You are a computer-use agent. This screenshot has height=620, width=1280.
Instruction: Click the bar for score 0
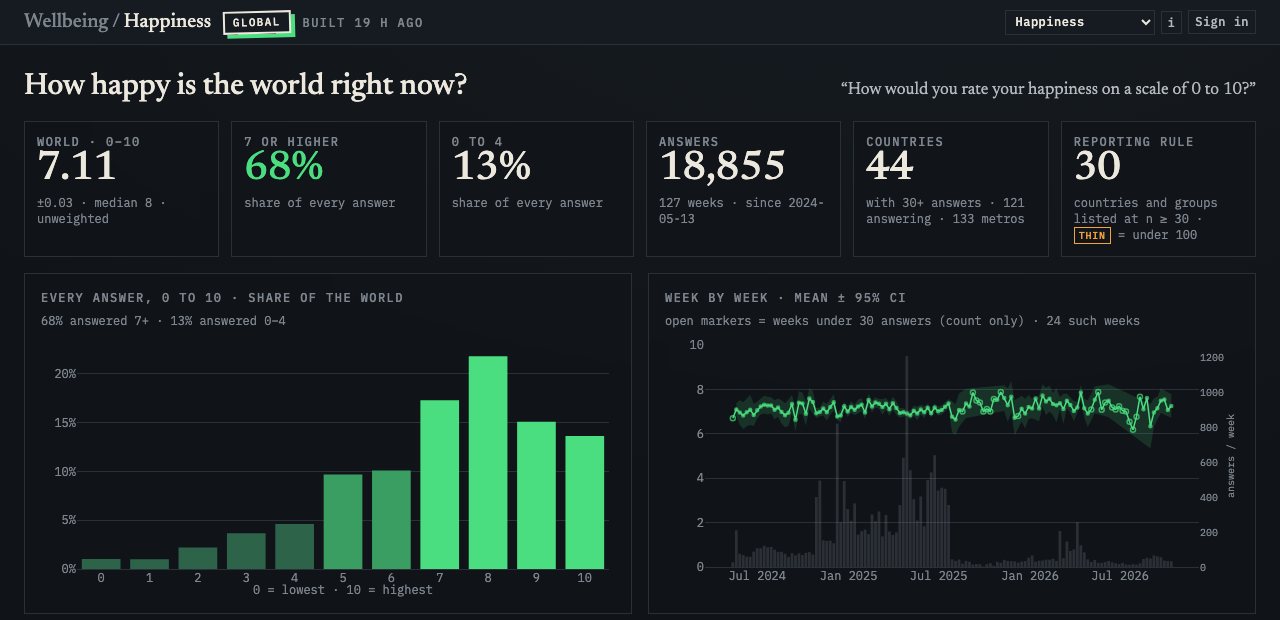(x=101, y=563)
